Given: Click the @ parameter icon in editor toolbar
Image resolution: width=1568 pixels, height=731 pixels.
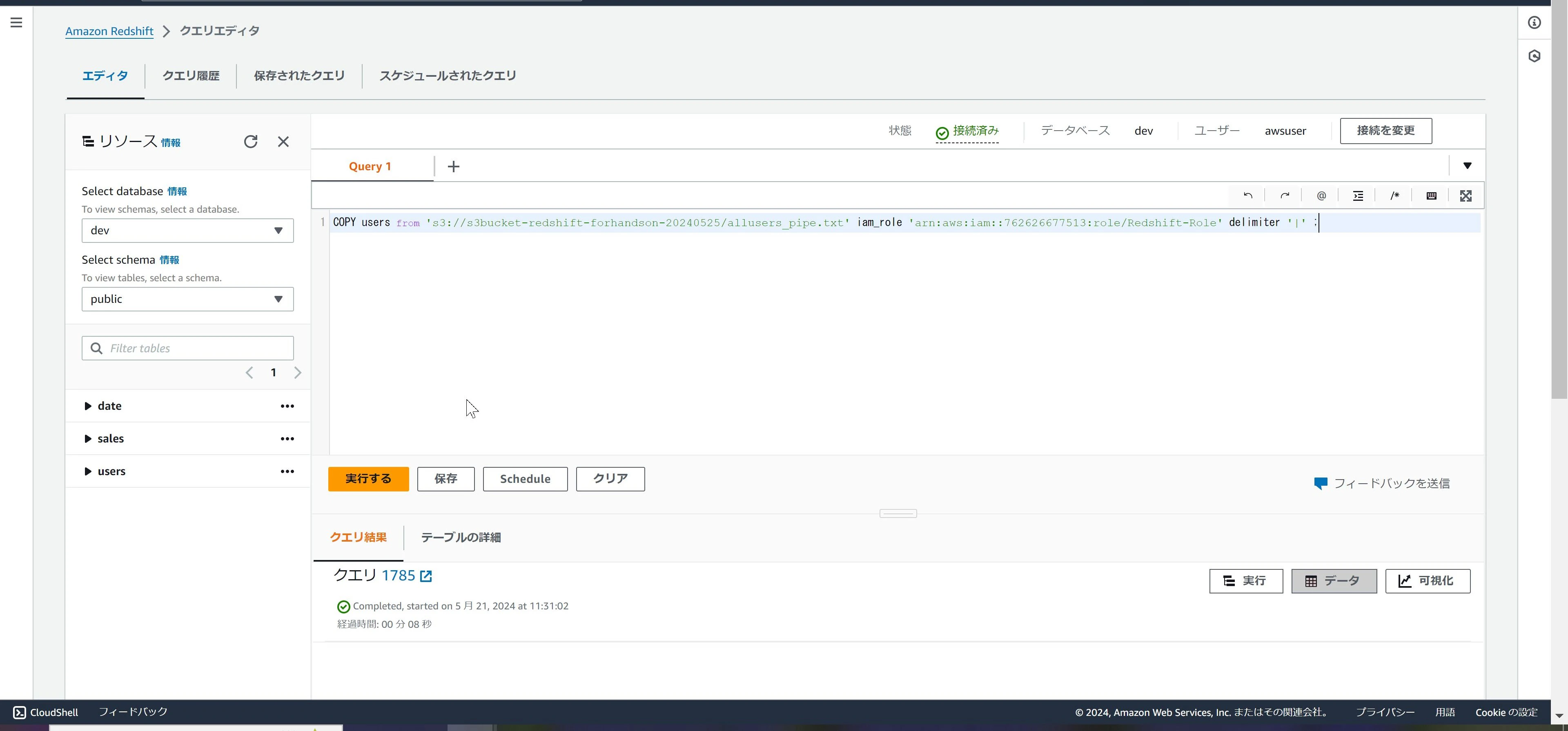Looking at the screenshot, I should pos(1321,196).
